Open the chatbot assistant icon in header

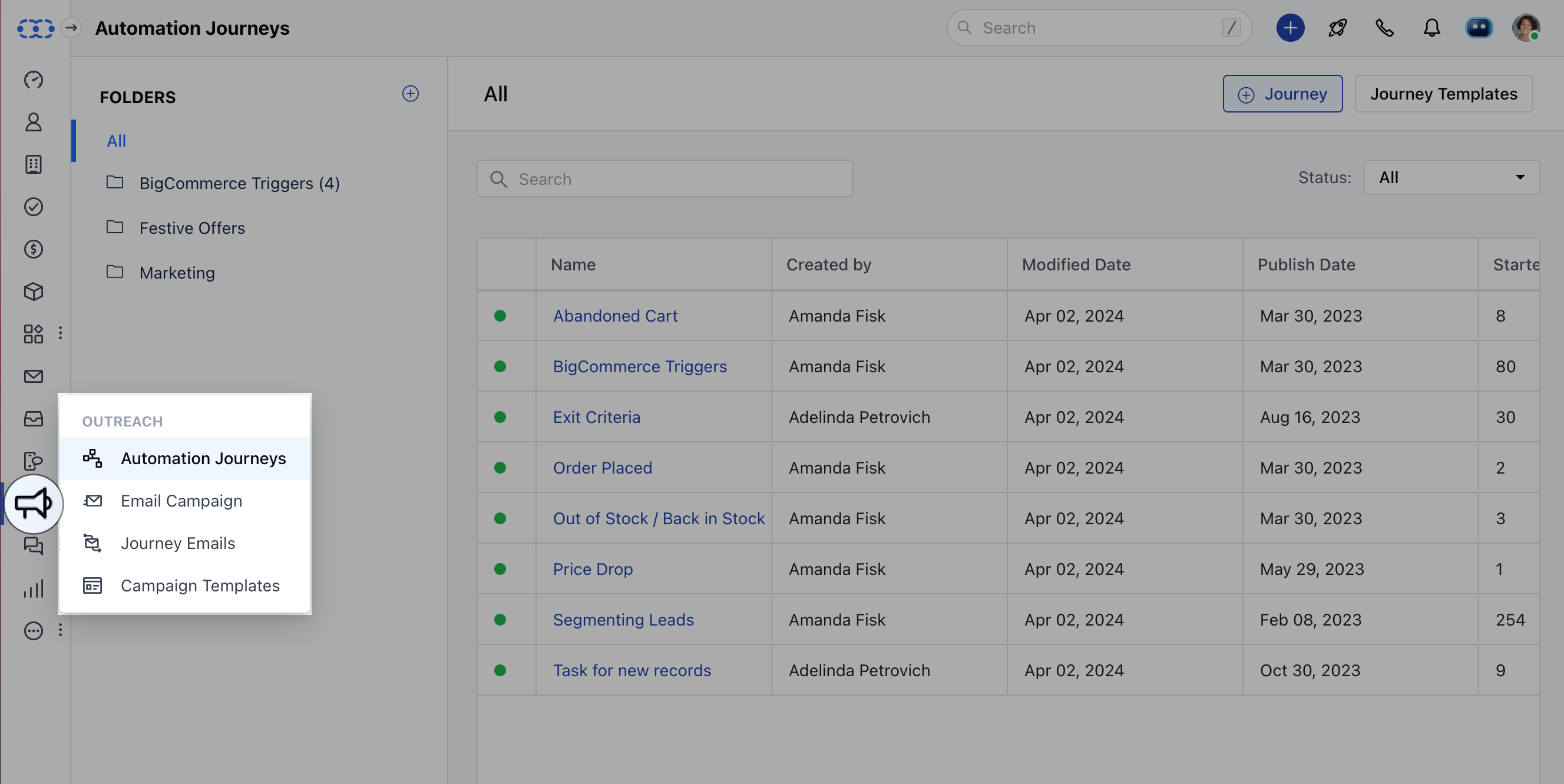(1479, 28)
